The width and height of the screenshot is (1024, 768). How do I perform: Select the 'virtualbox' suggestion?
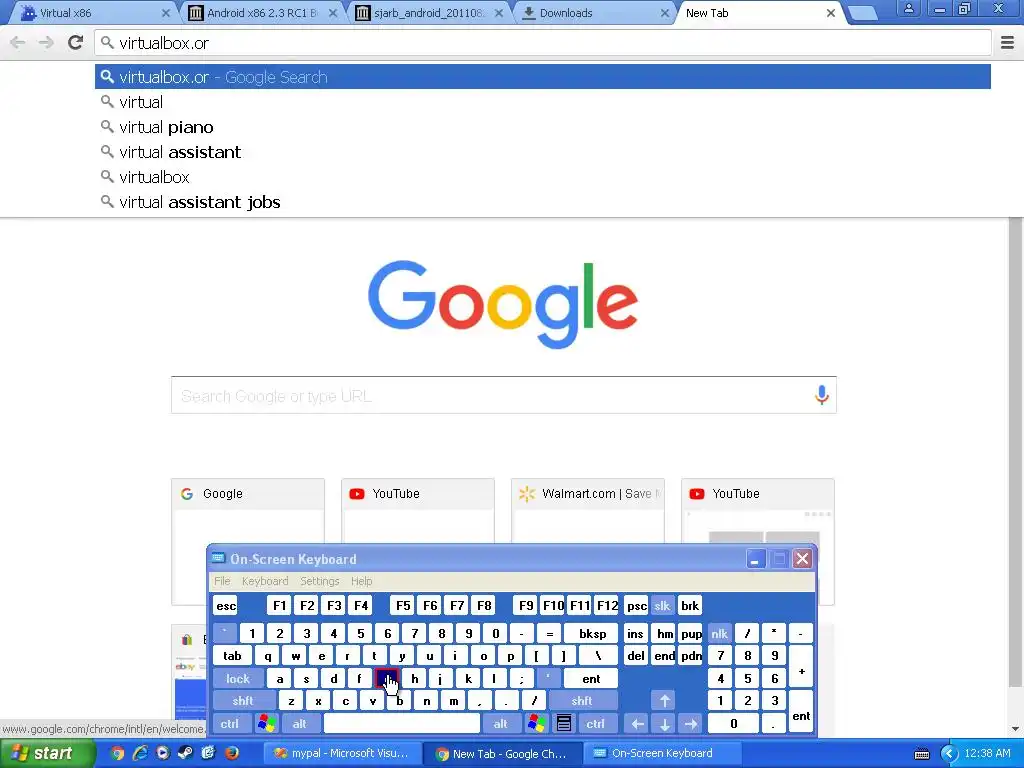pos(543,177)
